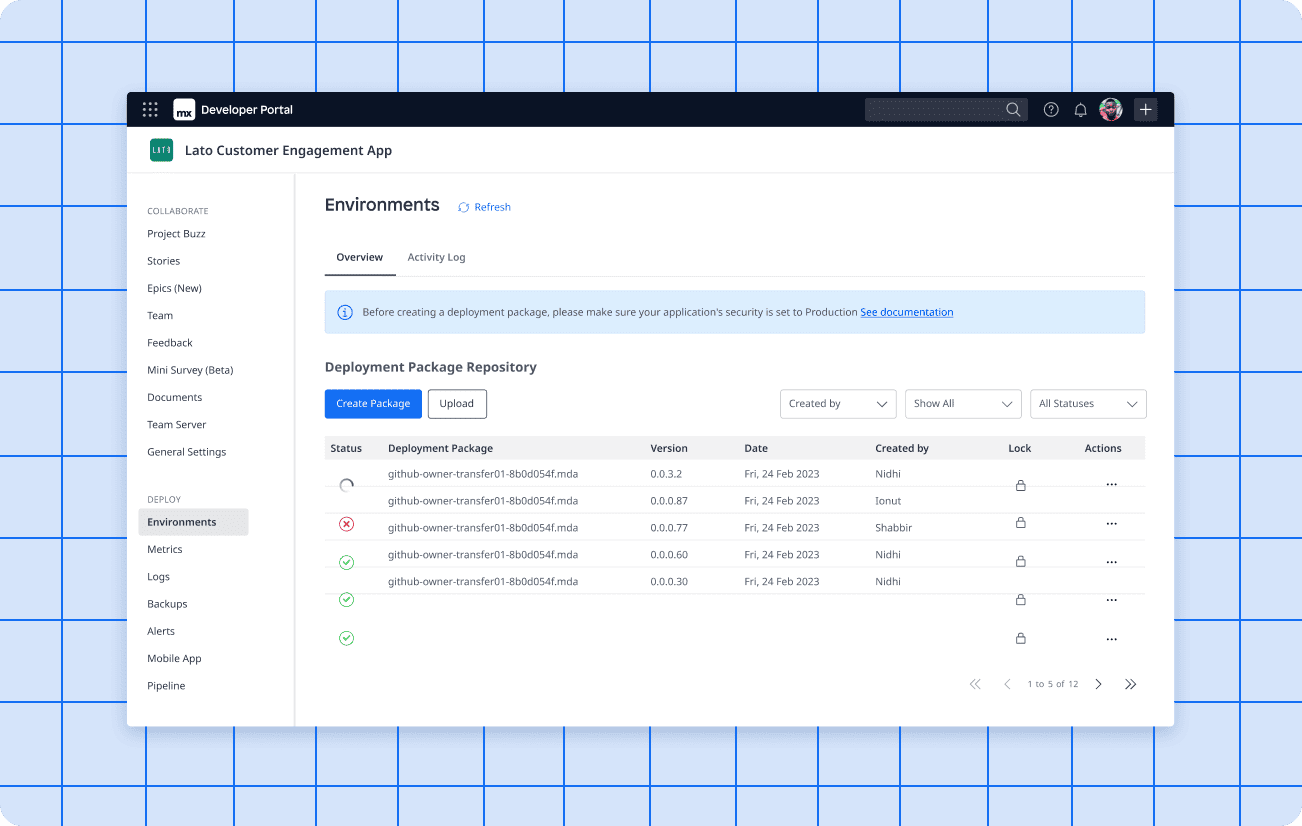This screenshot has height=826, width=1302.
Task: Expand the Created by dropdown
Action: pyautogui.click(x=838, y=404)
